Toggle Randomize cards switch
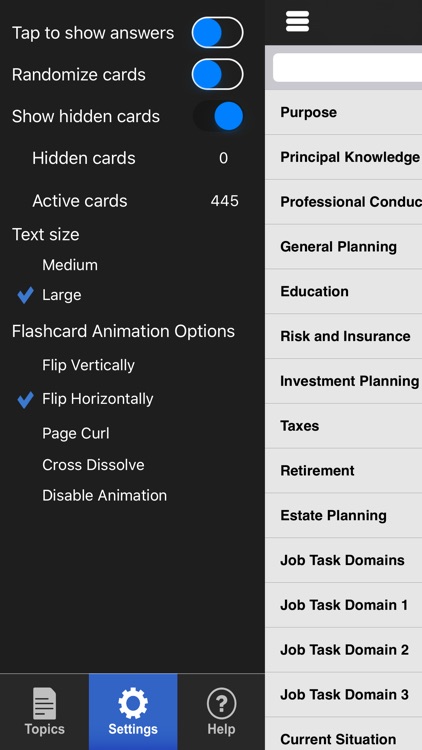 [218, 74]
